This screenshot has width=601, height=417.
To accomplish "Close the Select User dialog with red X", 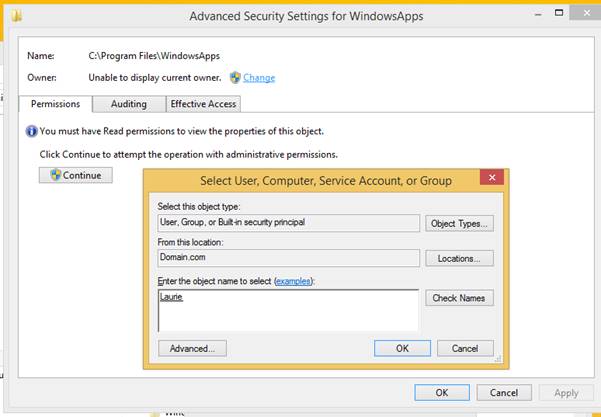I will 492,177.
